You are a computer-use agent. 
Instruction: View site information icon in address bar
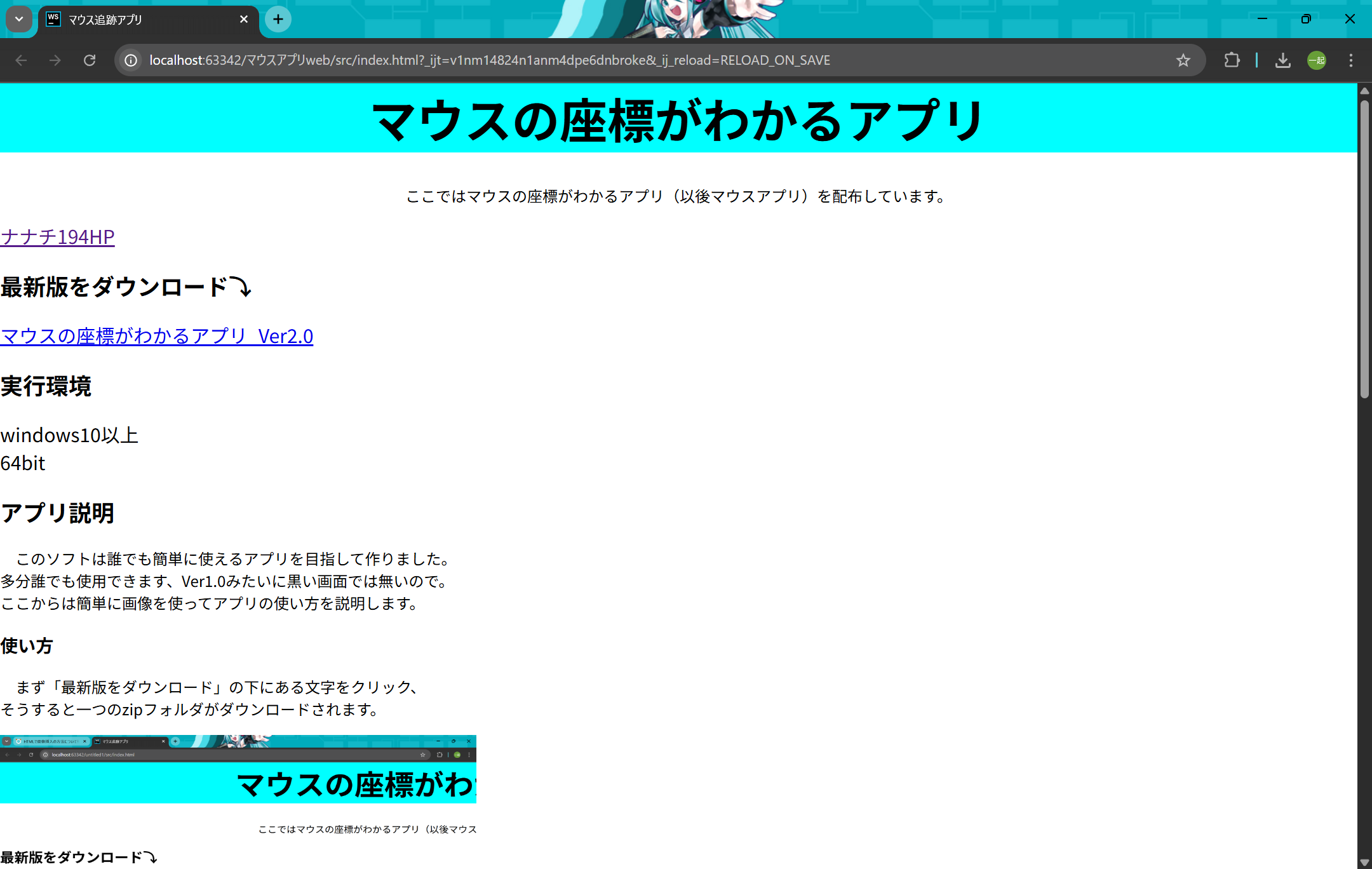click(131, 60)
